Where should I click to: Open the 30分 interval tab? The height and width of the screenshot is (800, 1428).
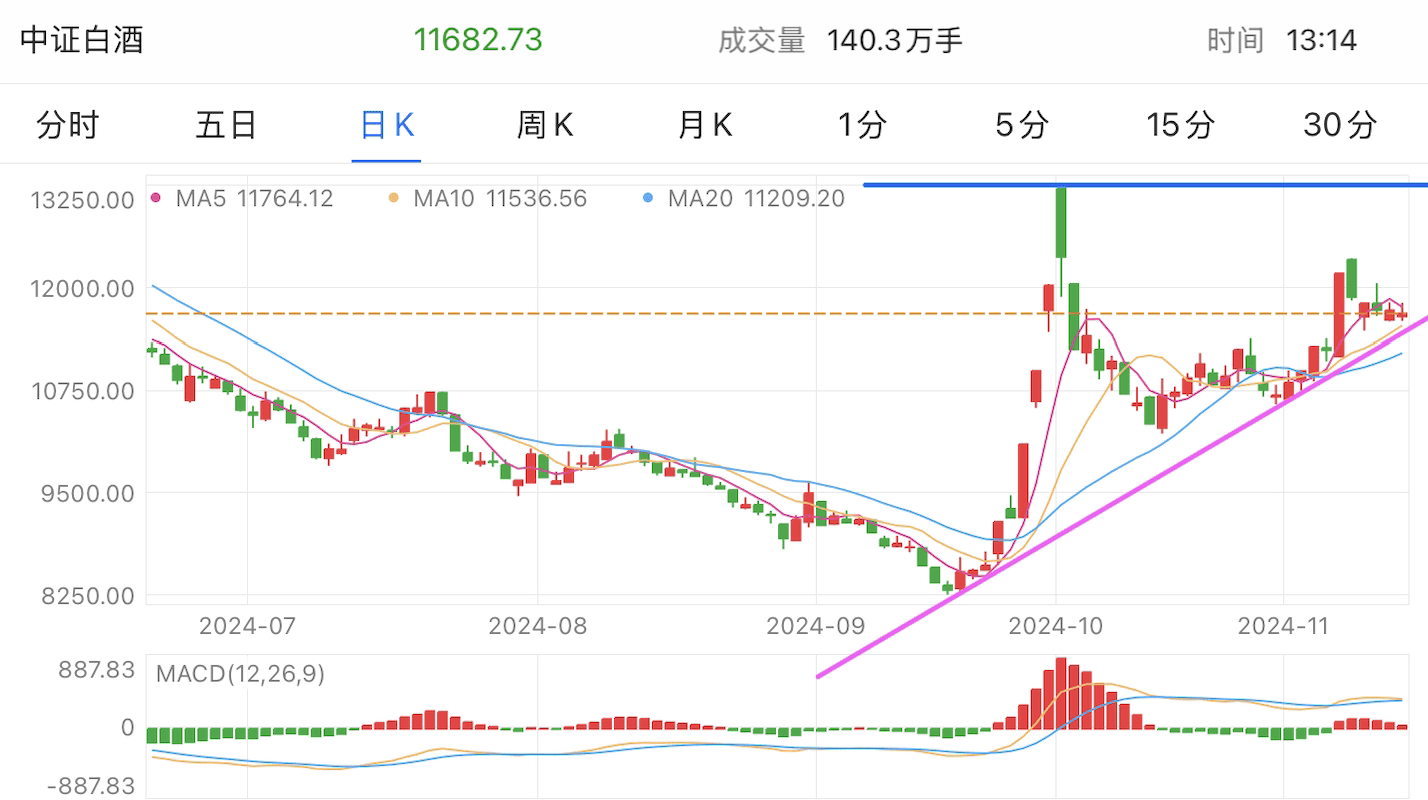pyautogui.click(x=1340, y=125)
